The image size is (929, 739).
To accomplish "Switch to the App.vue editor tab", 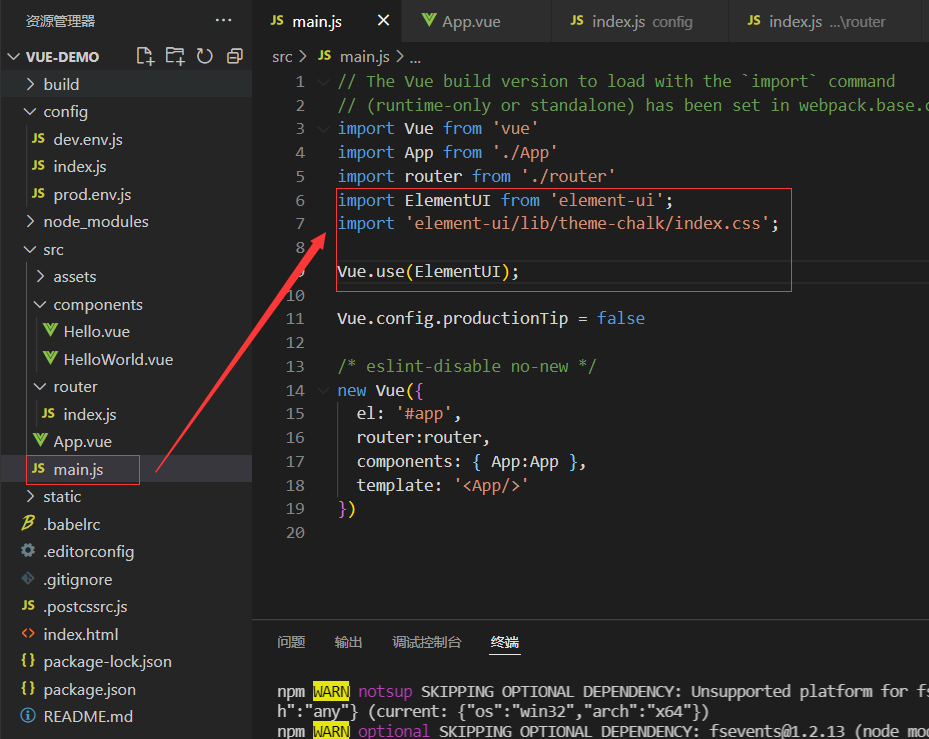I will [x=471, y=21].
